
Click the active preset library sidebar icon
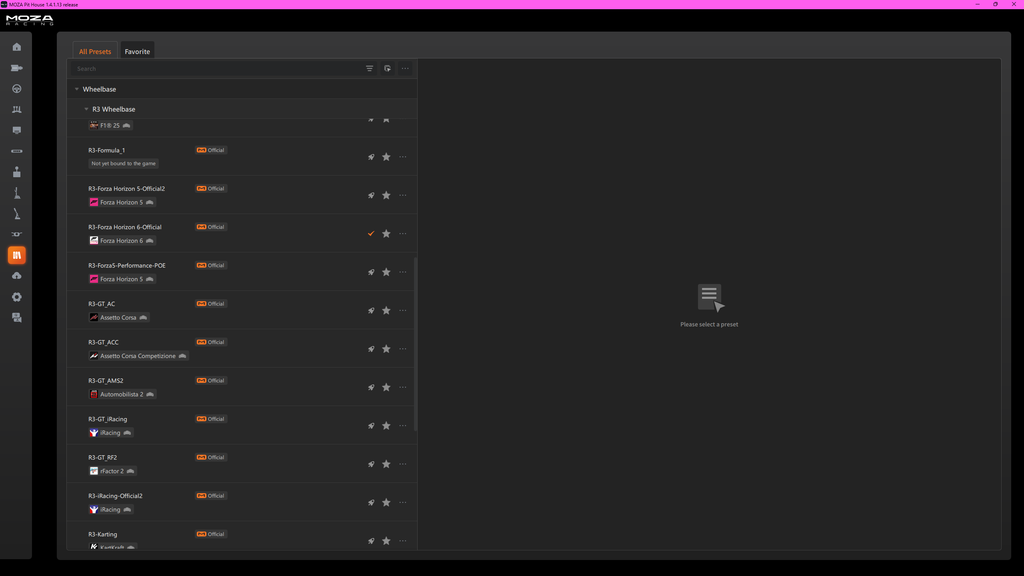[x=17, y=255]
